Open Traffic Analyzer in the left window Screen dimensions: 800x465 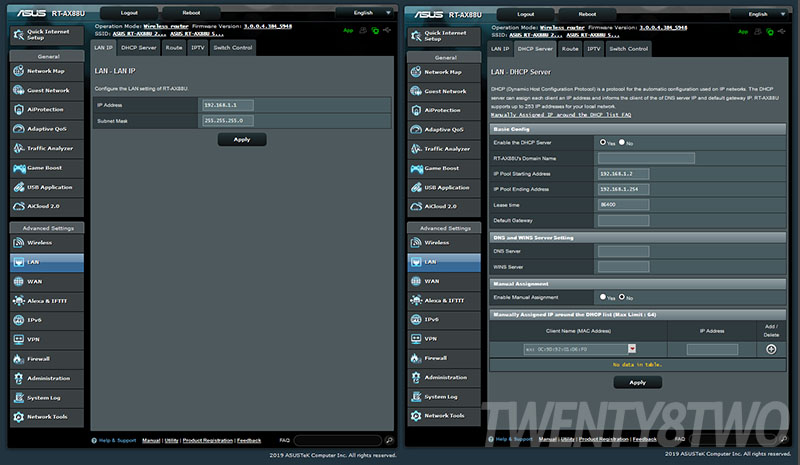click(x=46, y=149)
